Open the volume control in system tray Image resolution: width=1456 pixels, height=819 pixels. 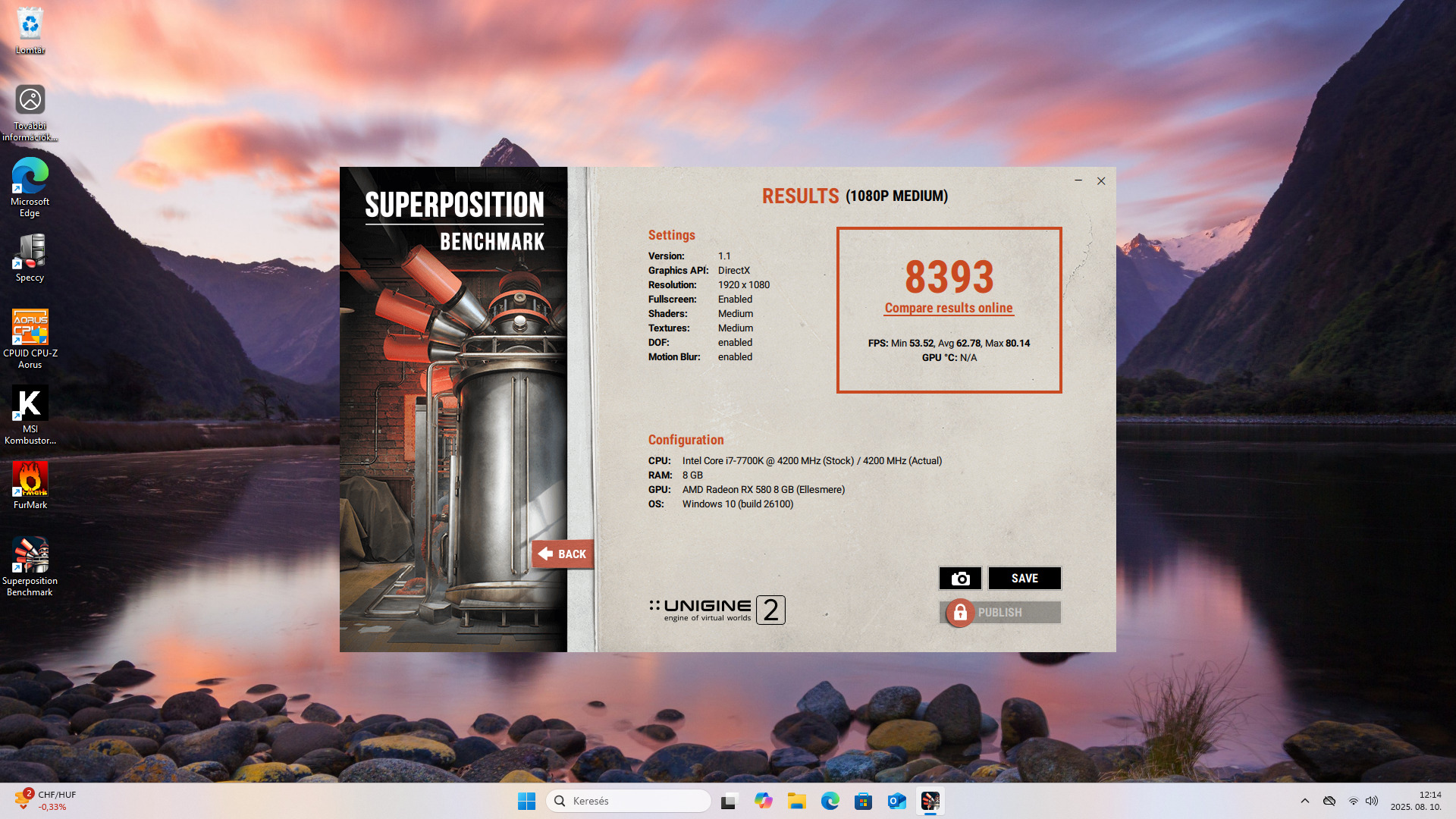[x=1372, y=801]
